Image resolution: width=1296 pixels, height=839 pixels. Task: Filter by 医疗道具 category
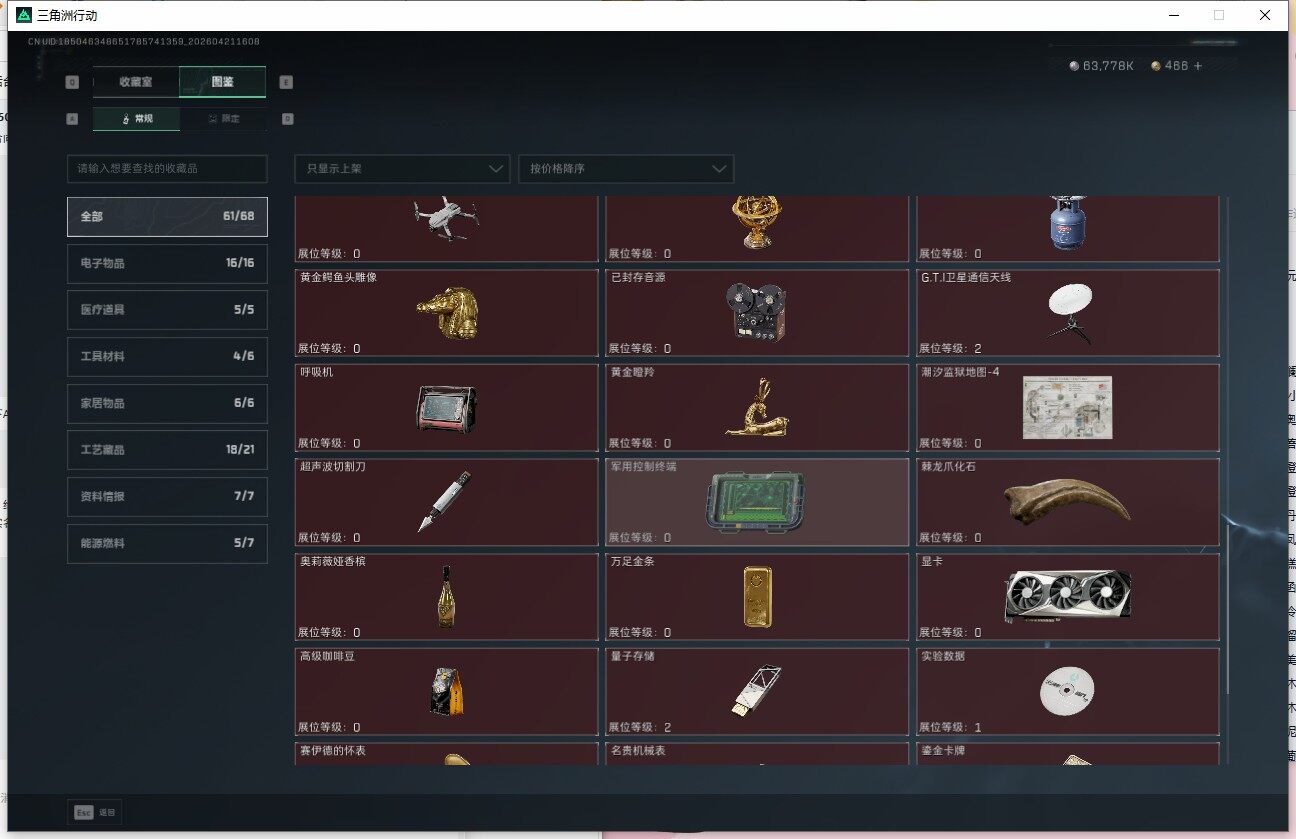(x=167, y=310)
